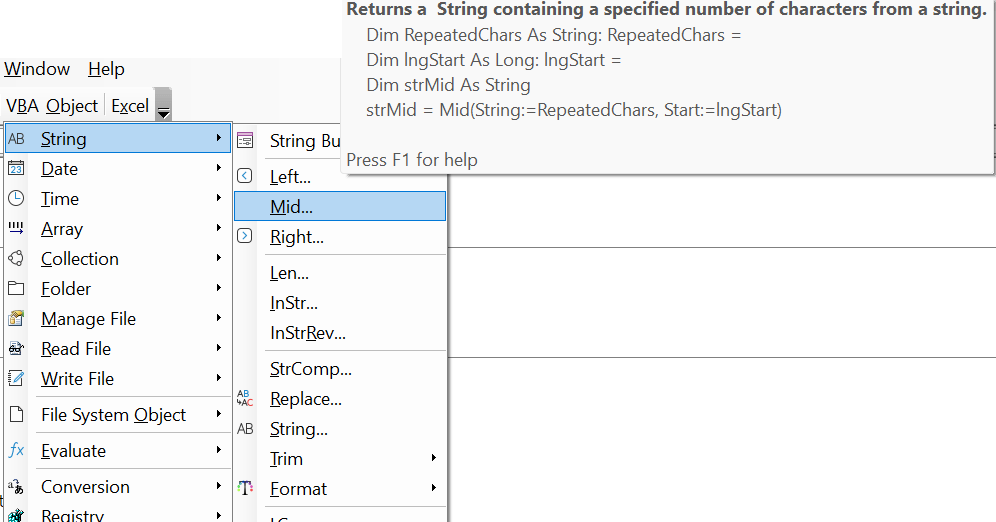The width and height of the screenshot is (996, 522).
Task: Expand the Trim submenu arrow
Action: (x=434, y=458)
